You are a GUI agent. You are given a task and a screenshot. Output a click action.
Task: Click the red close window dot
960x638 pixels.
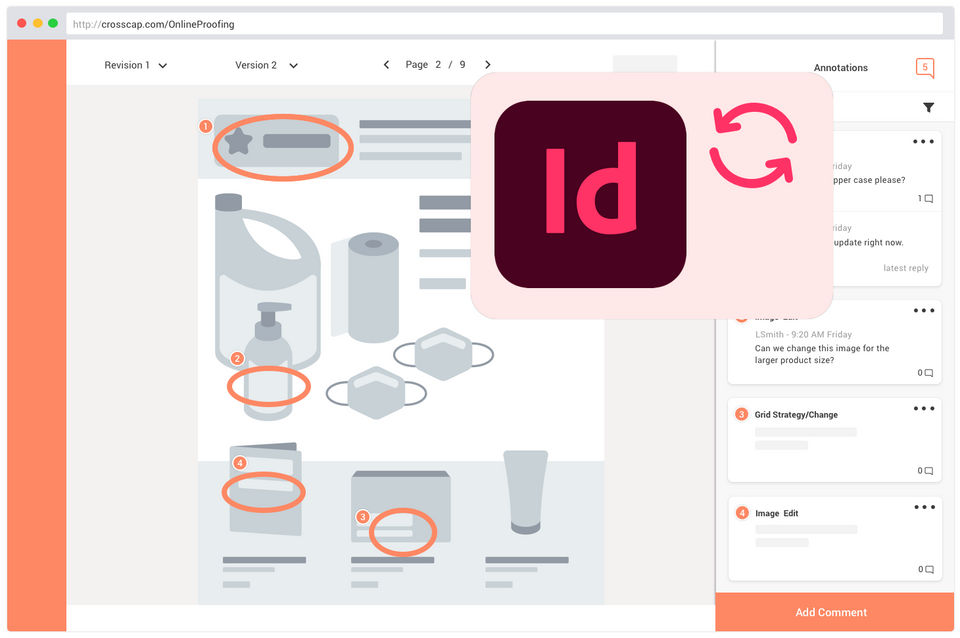coord(21,23)
